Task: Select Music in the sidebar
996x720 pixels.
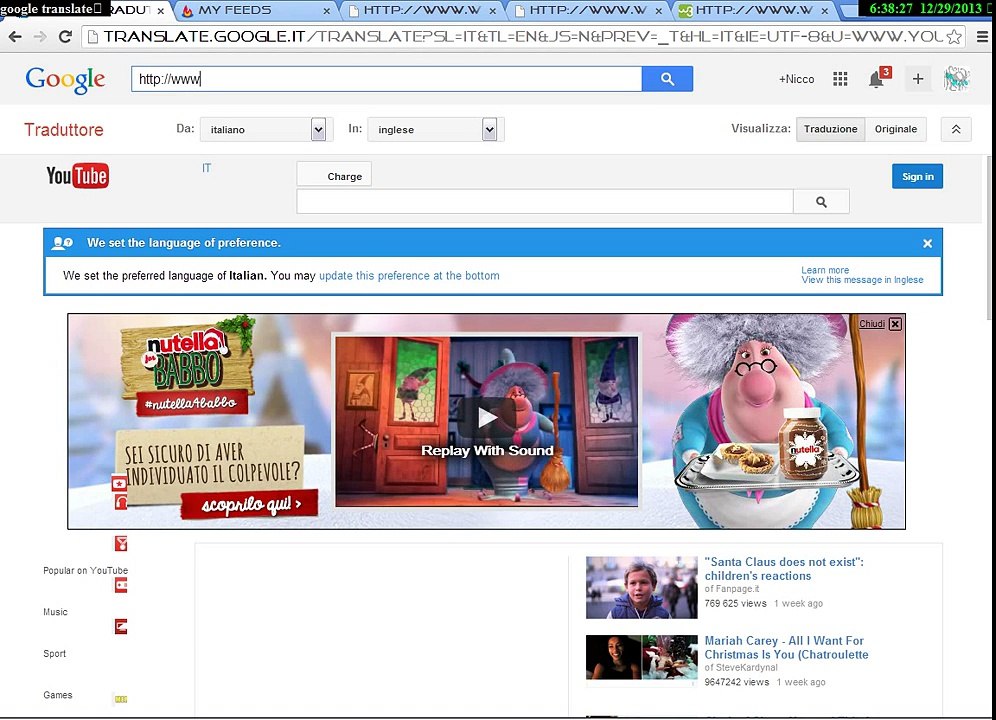Action: pyautogui.click(x=55, y=612)
